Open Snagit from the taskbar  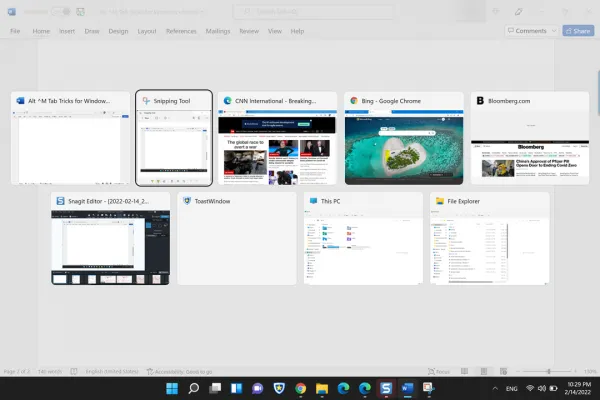click(386, 389)
